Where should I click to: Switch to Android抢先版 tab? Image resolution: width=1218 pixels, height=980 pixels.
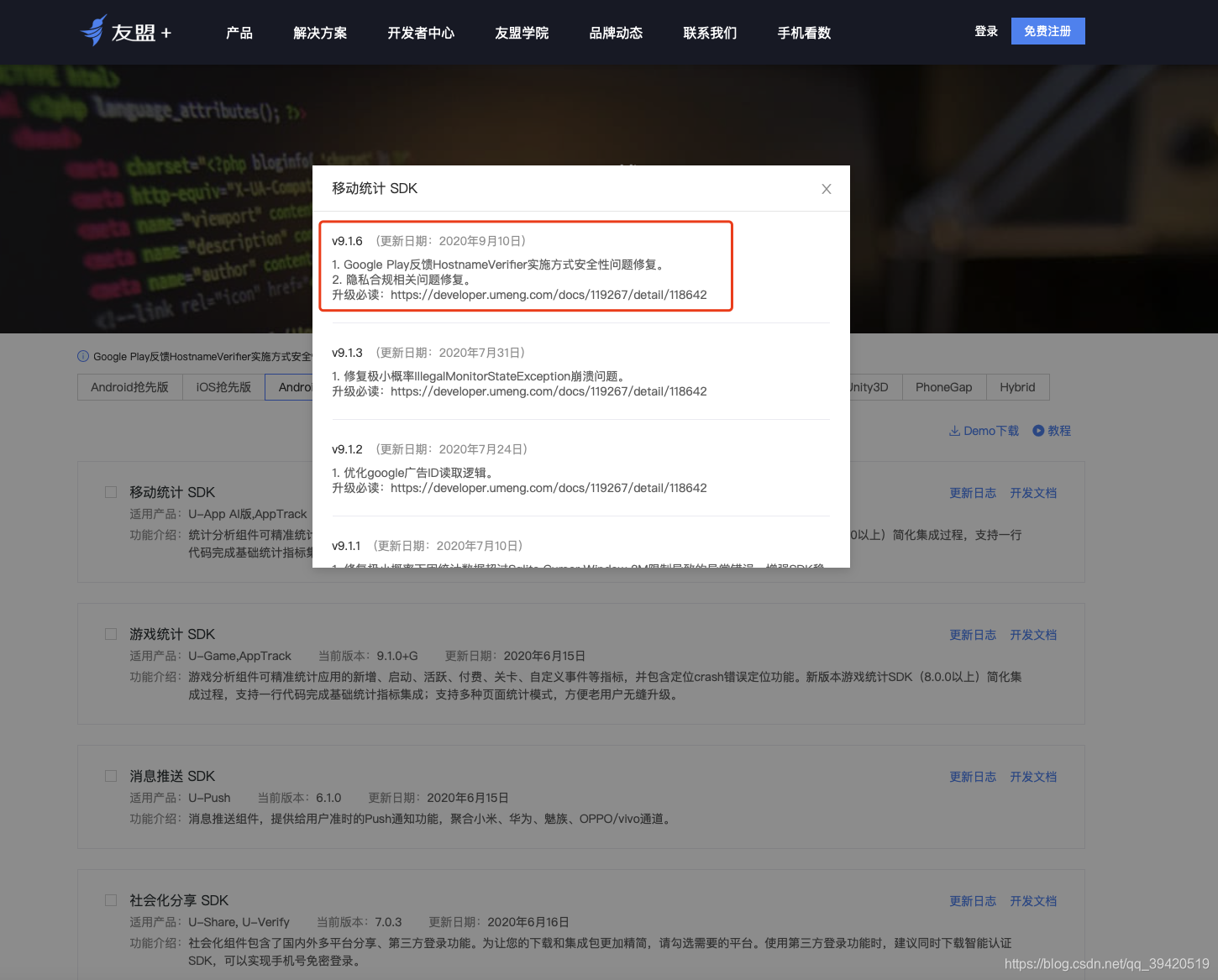click(x=130, y=387)
